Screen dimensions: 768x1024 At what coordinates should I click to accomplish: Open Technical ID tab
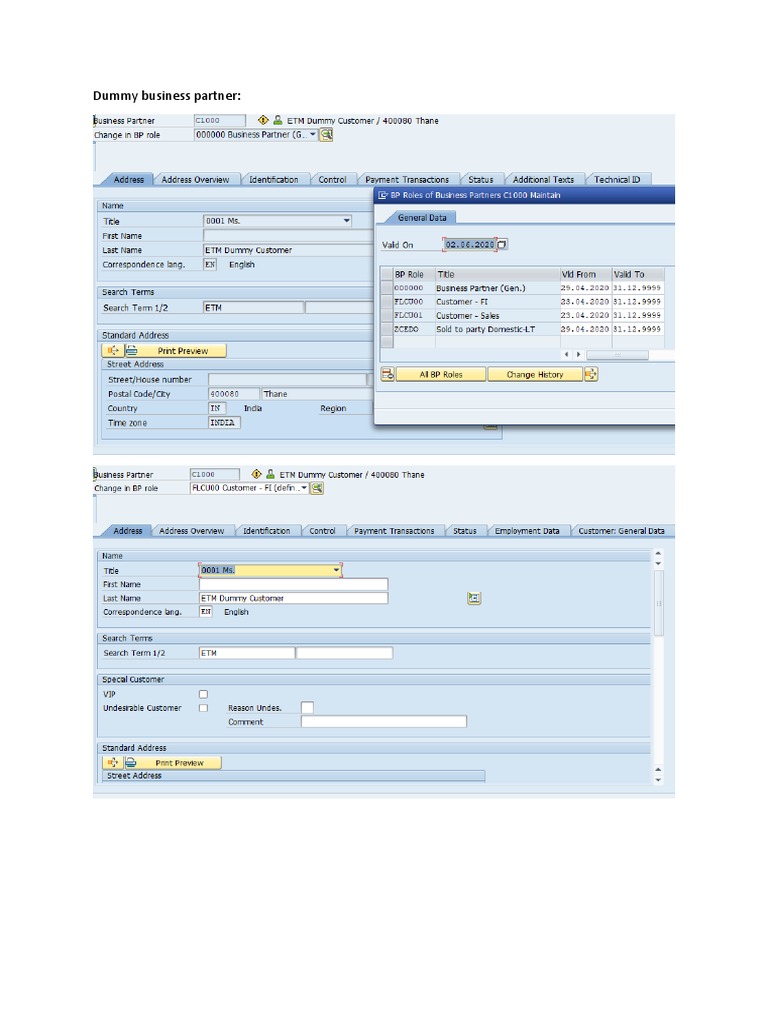(617, 180)
